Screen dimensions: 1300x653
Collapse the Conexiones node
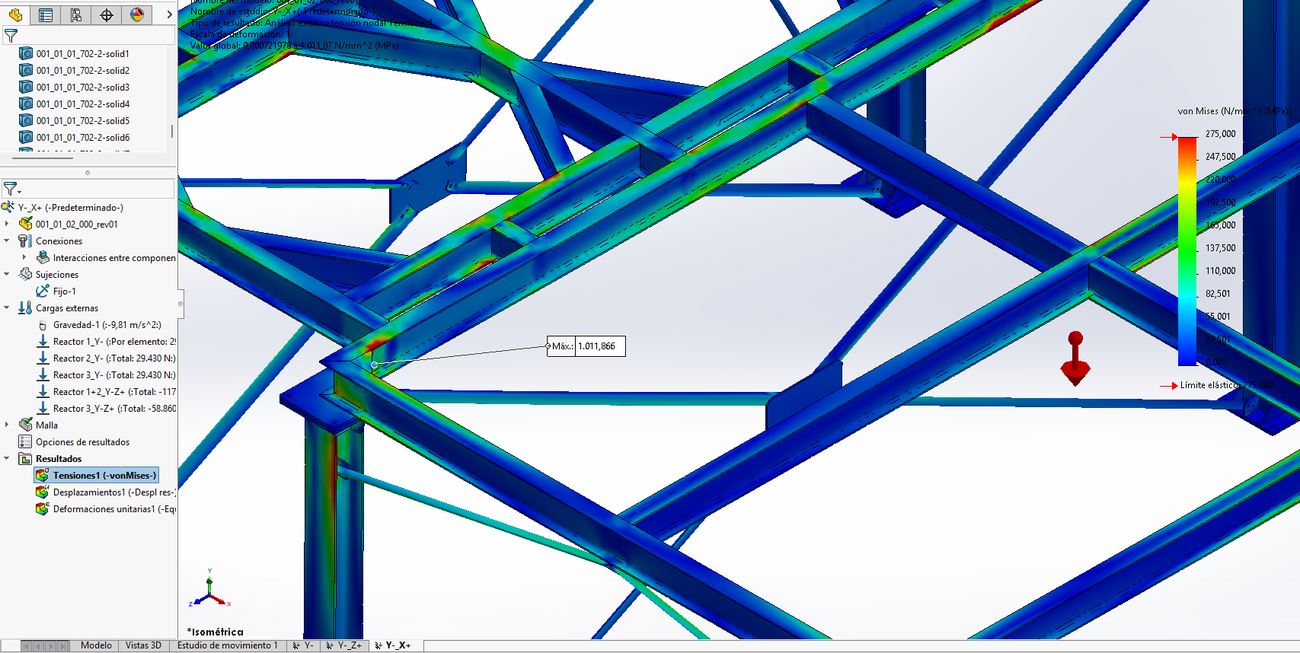(8, 241)
